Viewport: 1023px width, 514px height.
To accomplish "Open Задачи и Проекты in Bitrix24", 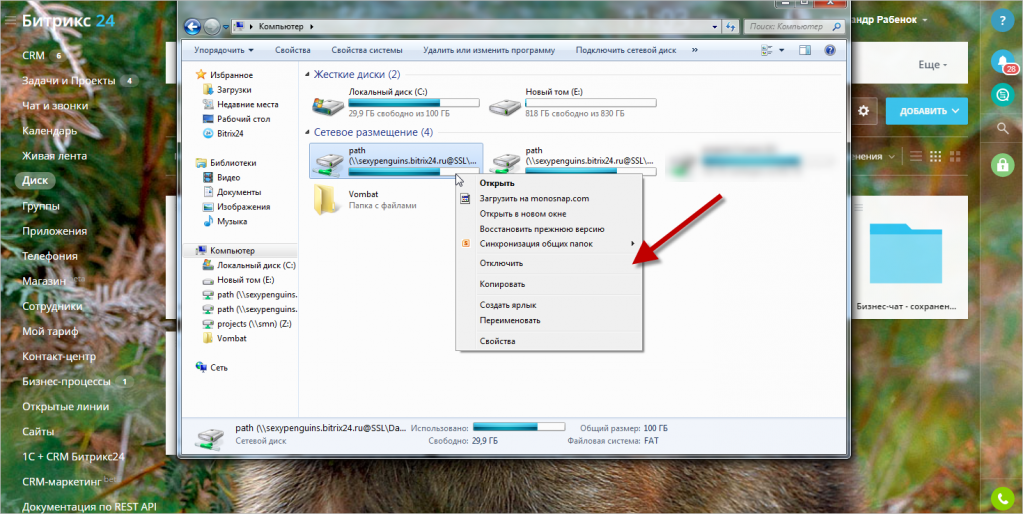I will [x=69, y=81].
